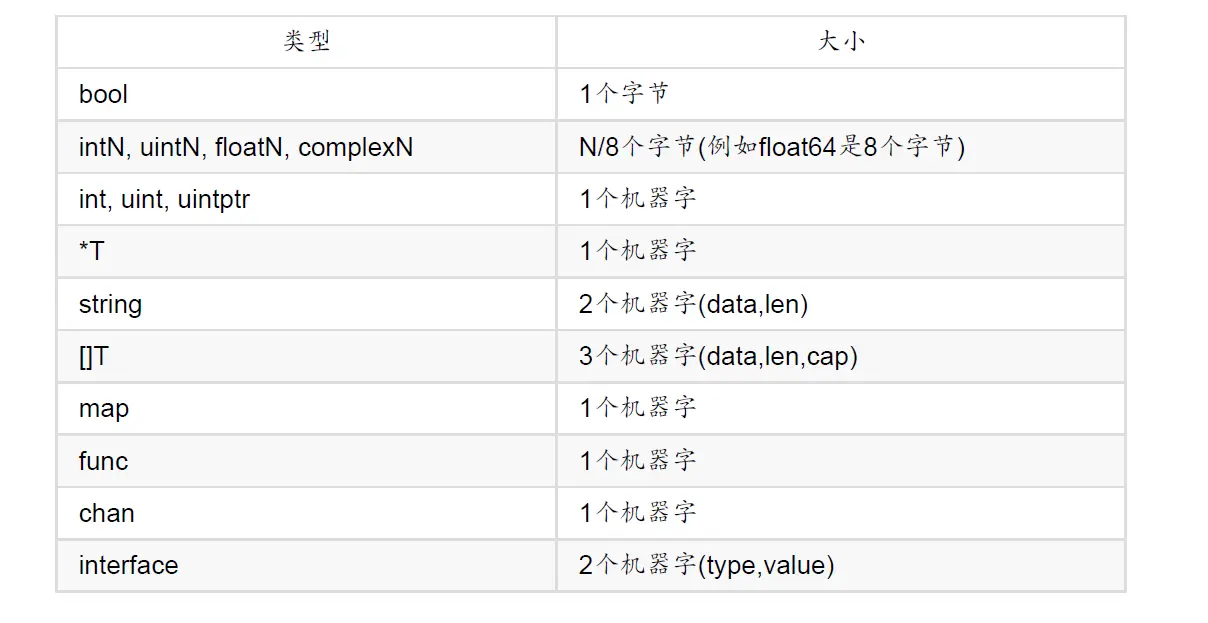The width and height of the screenshot is (1208, 623).
Task: Click the size cell beside chan
Action: (x=637, y=513)
